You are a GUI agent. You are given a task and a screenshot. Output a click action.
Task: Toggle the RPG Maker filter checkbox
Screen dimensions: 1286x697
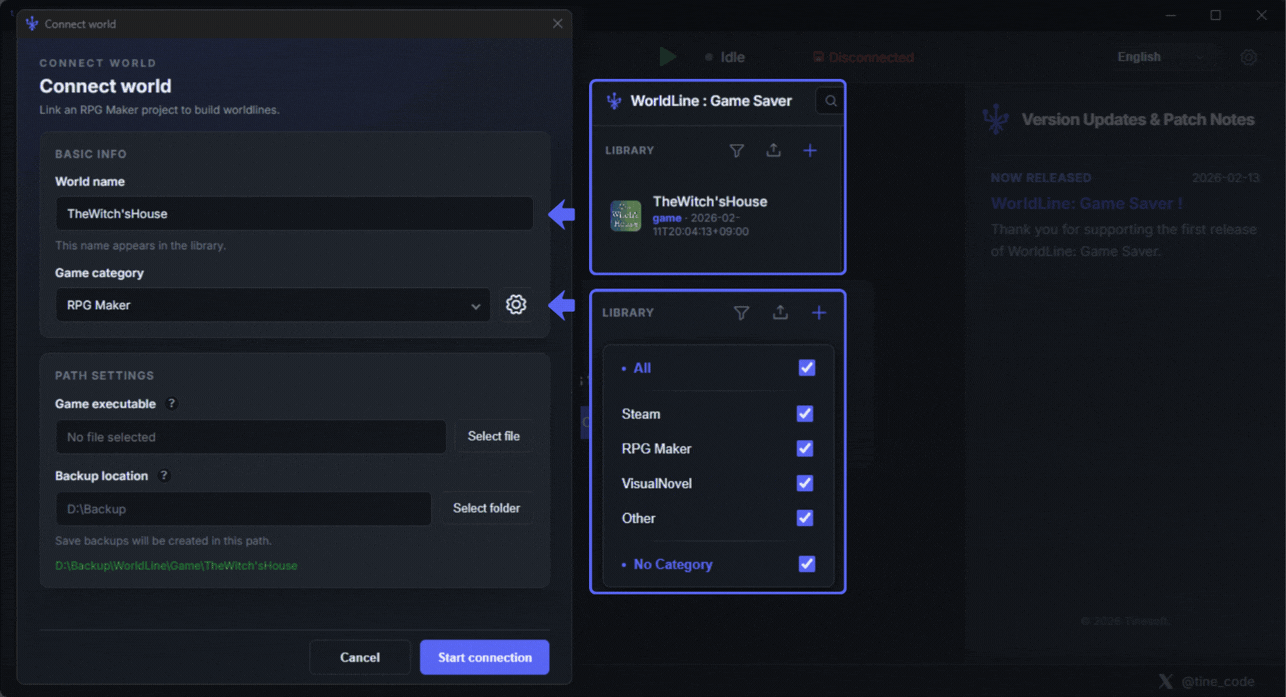coord(805,449)
